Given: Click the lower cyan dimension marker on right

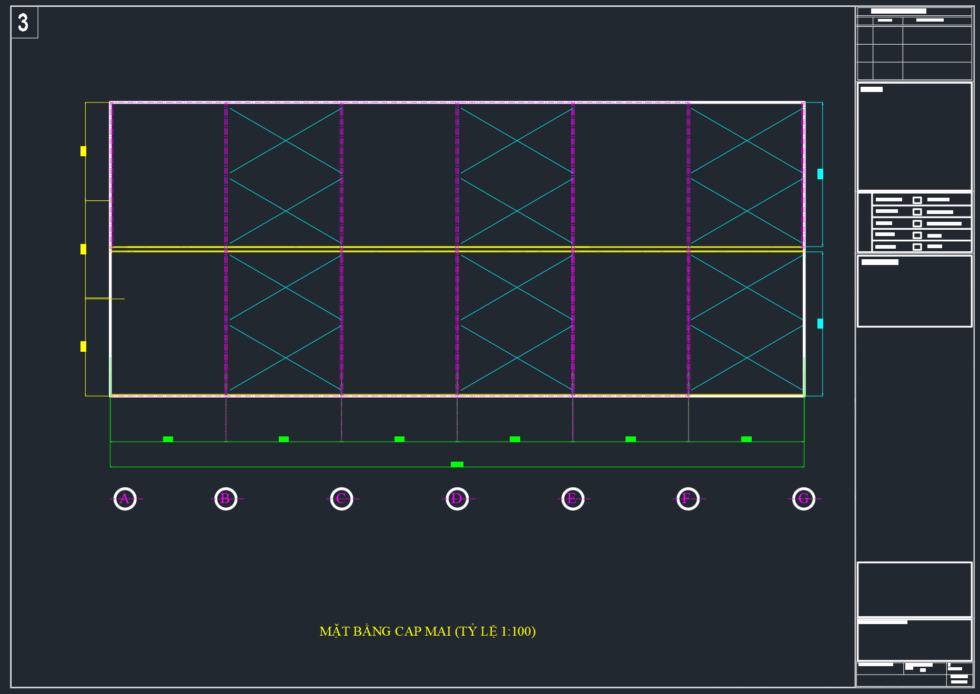Looking at the screenshot, I should (x=820, y=324).
